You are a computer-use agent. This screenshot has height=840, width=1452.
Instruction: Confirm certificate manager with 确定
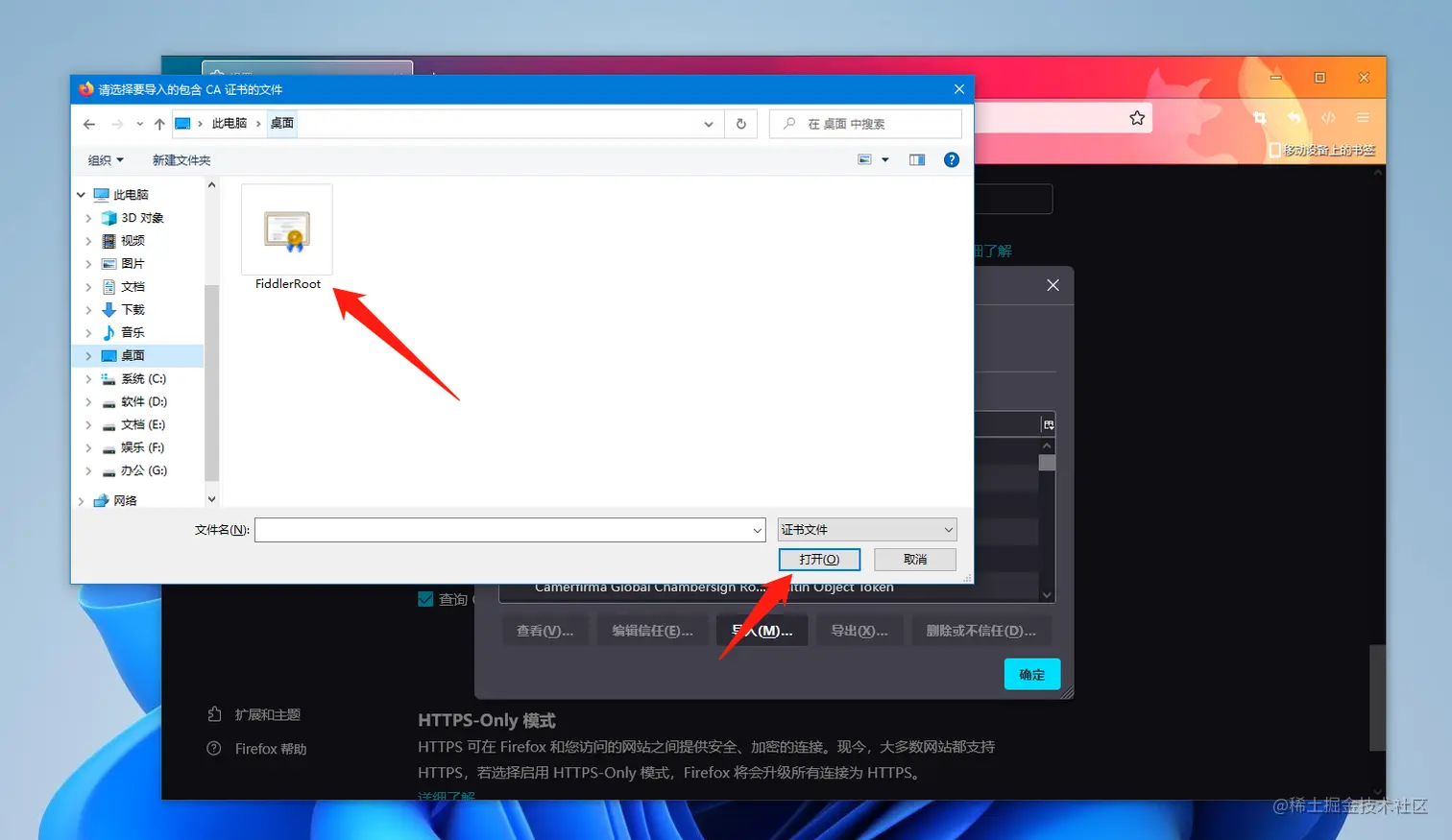point(1032,675)
